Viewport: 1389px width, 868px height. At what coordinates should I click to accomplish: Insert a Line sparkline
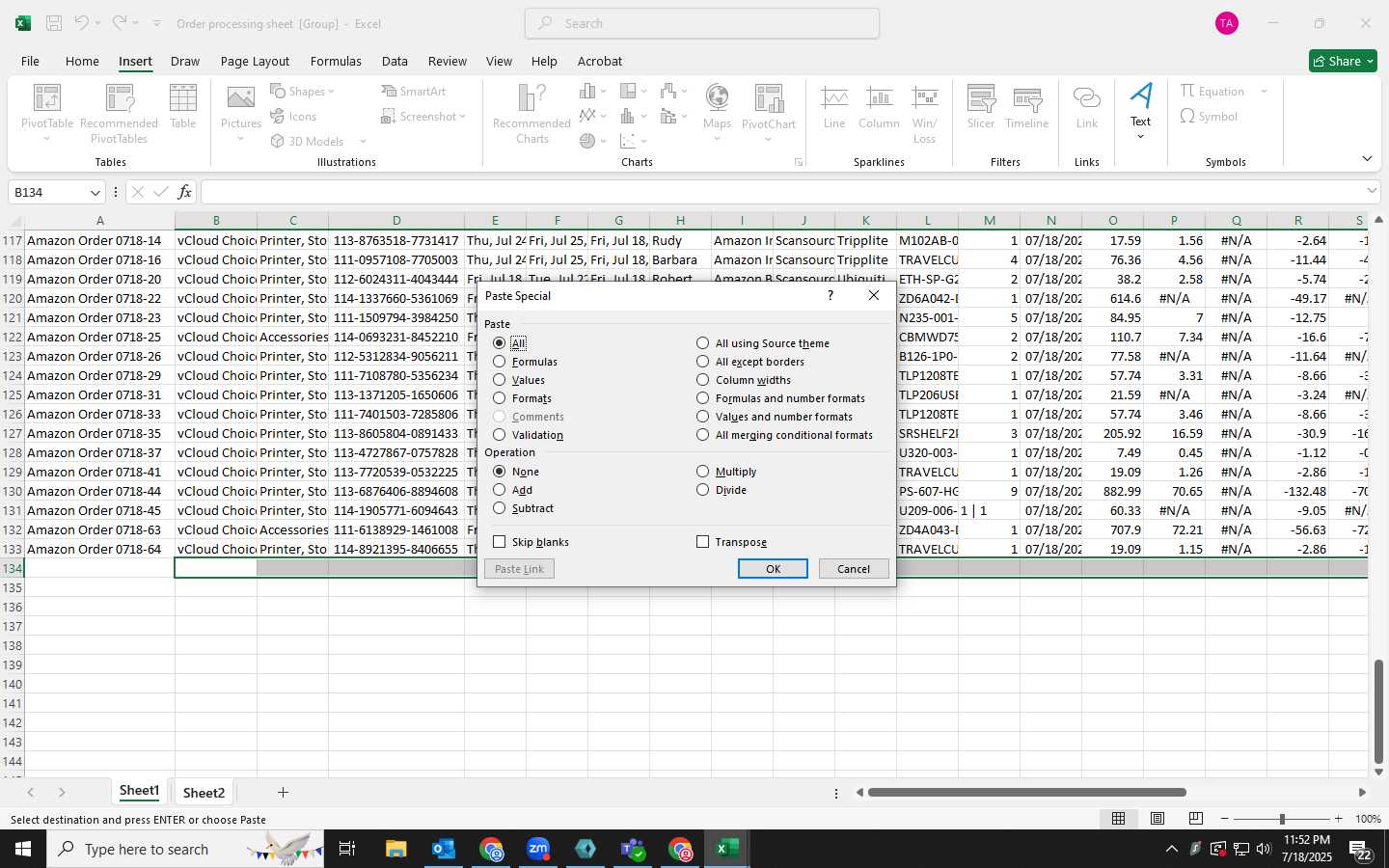[834, 106]
